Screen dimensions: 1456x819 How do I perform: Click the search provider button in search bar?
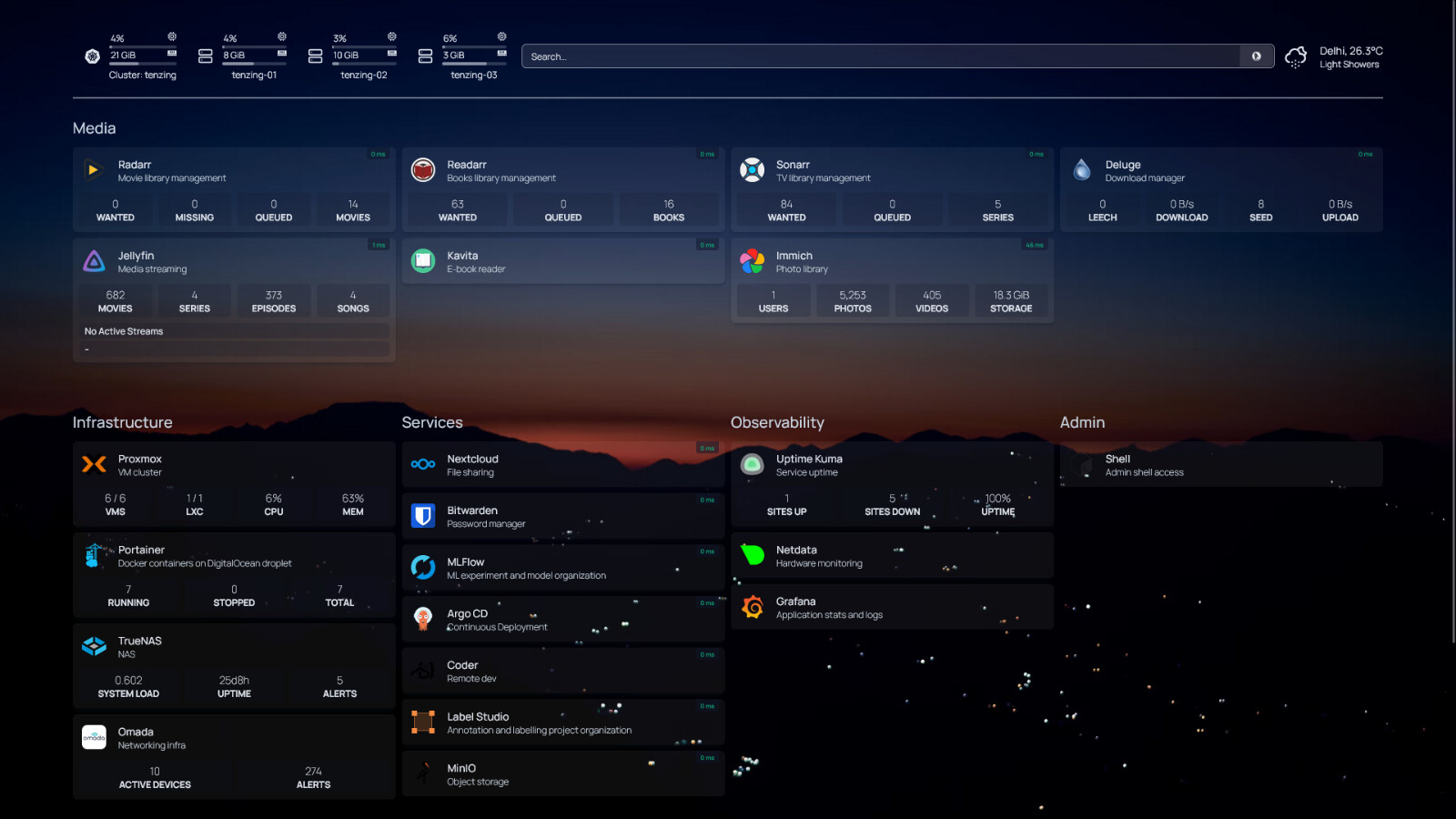[1256, 56]
